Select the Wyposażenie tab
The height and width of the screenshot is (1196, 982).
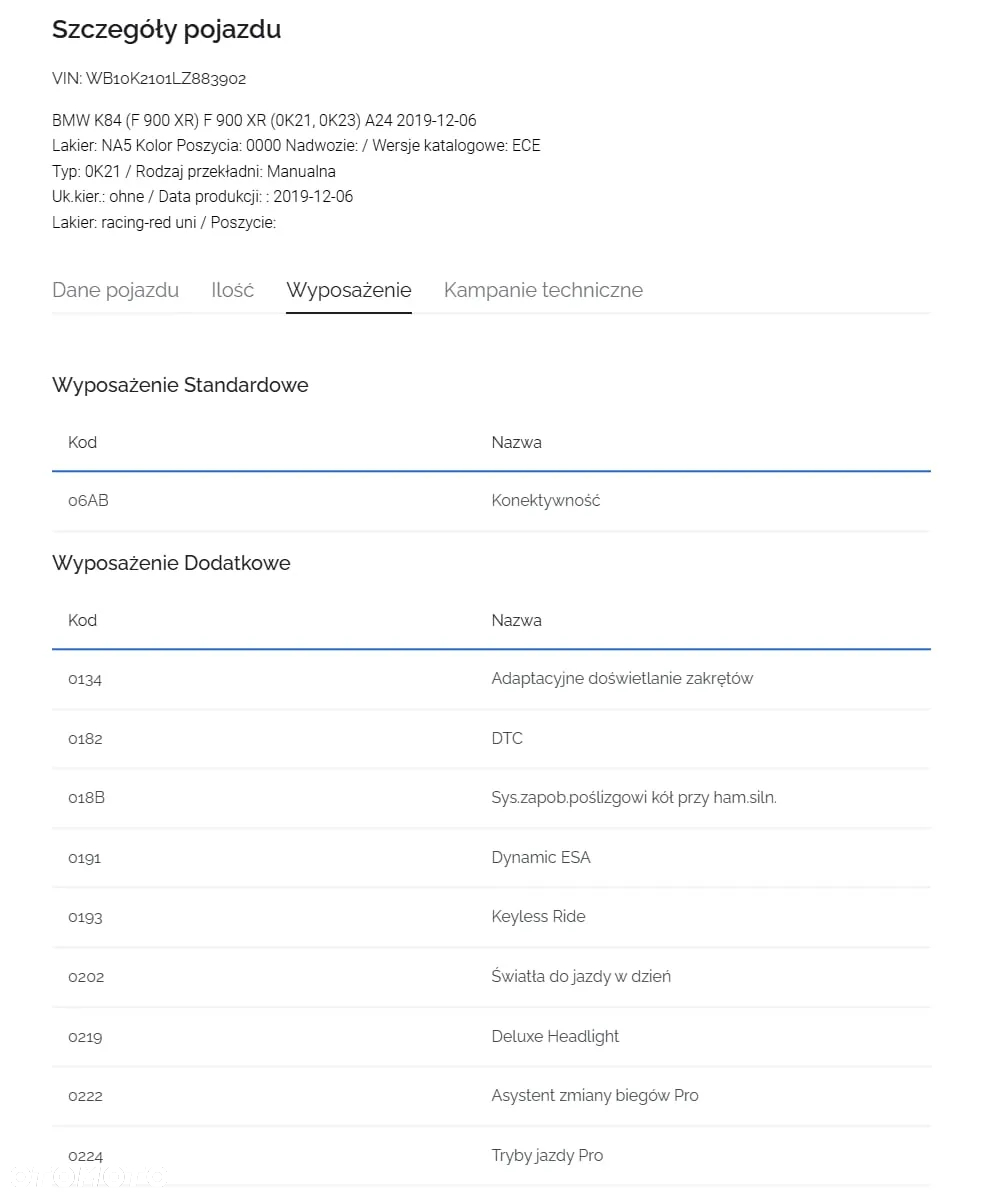[x=349, y=290]
